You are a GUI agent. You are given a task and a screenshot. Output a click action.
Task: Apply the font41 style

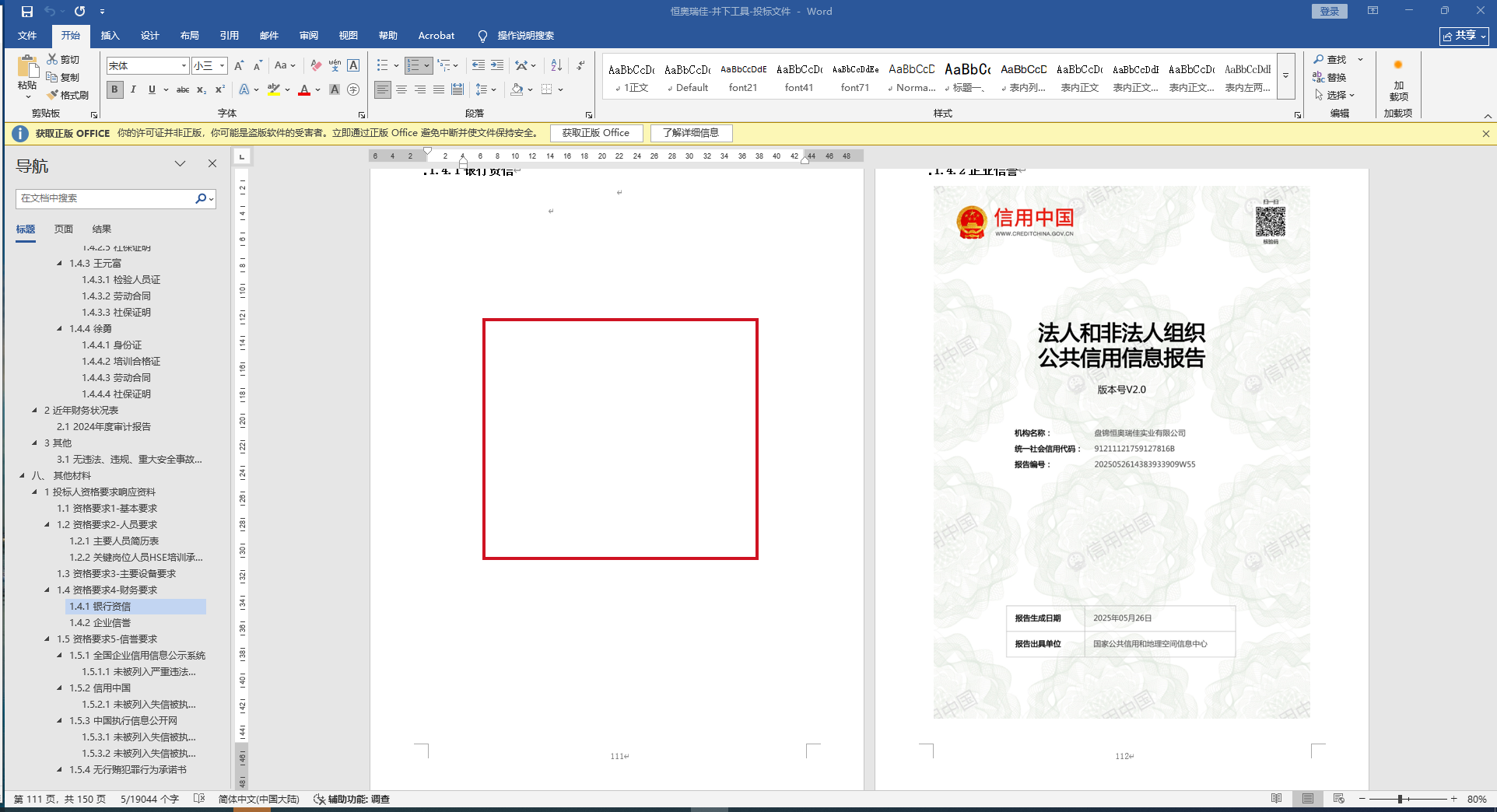[x=799, y=77]
